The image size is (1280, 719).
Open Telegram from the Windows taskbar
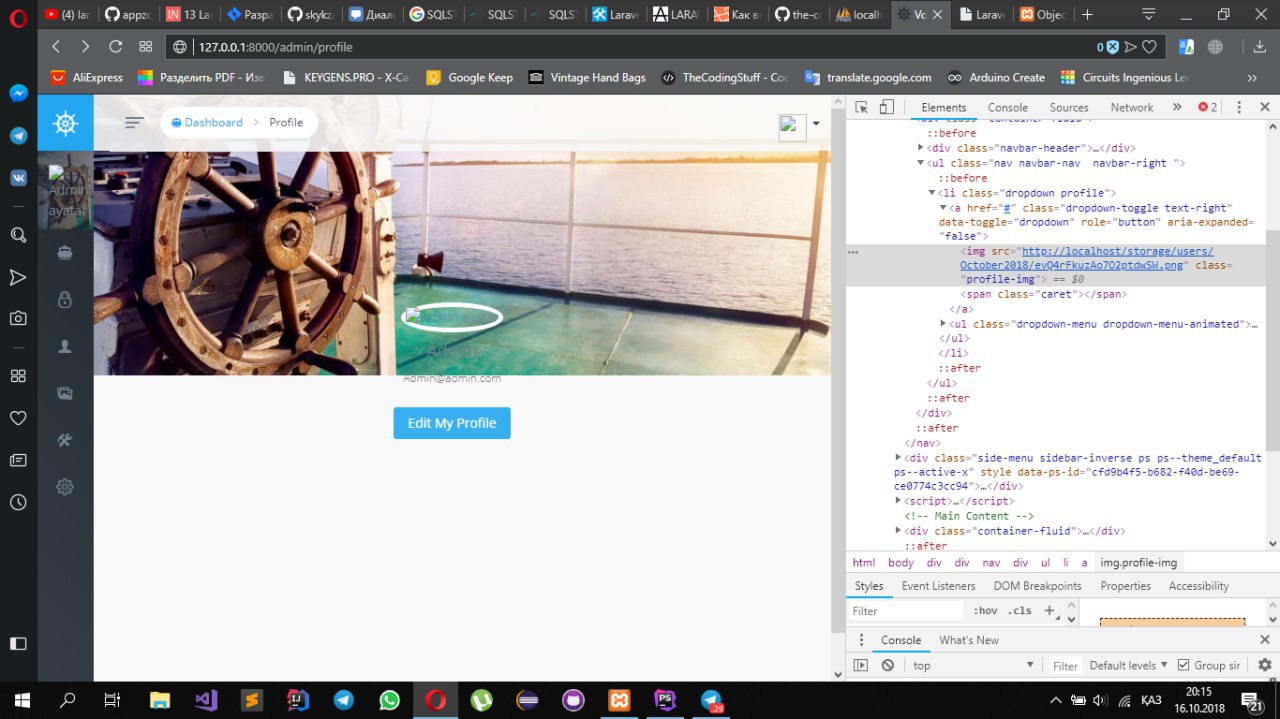tap(343, 700)
